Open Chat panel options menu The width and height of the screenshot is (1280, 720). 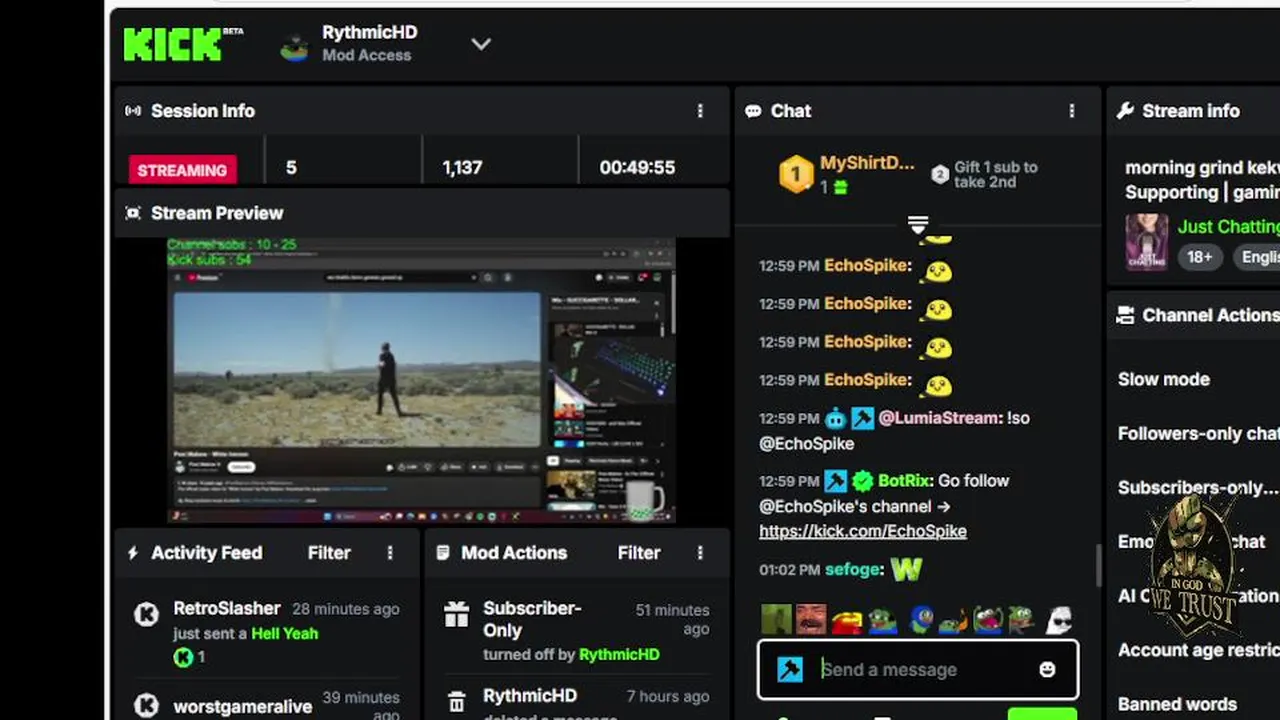[1072, 111]
